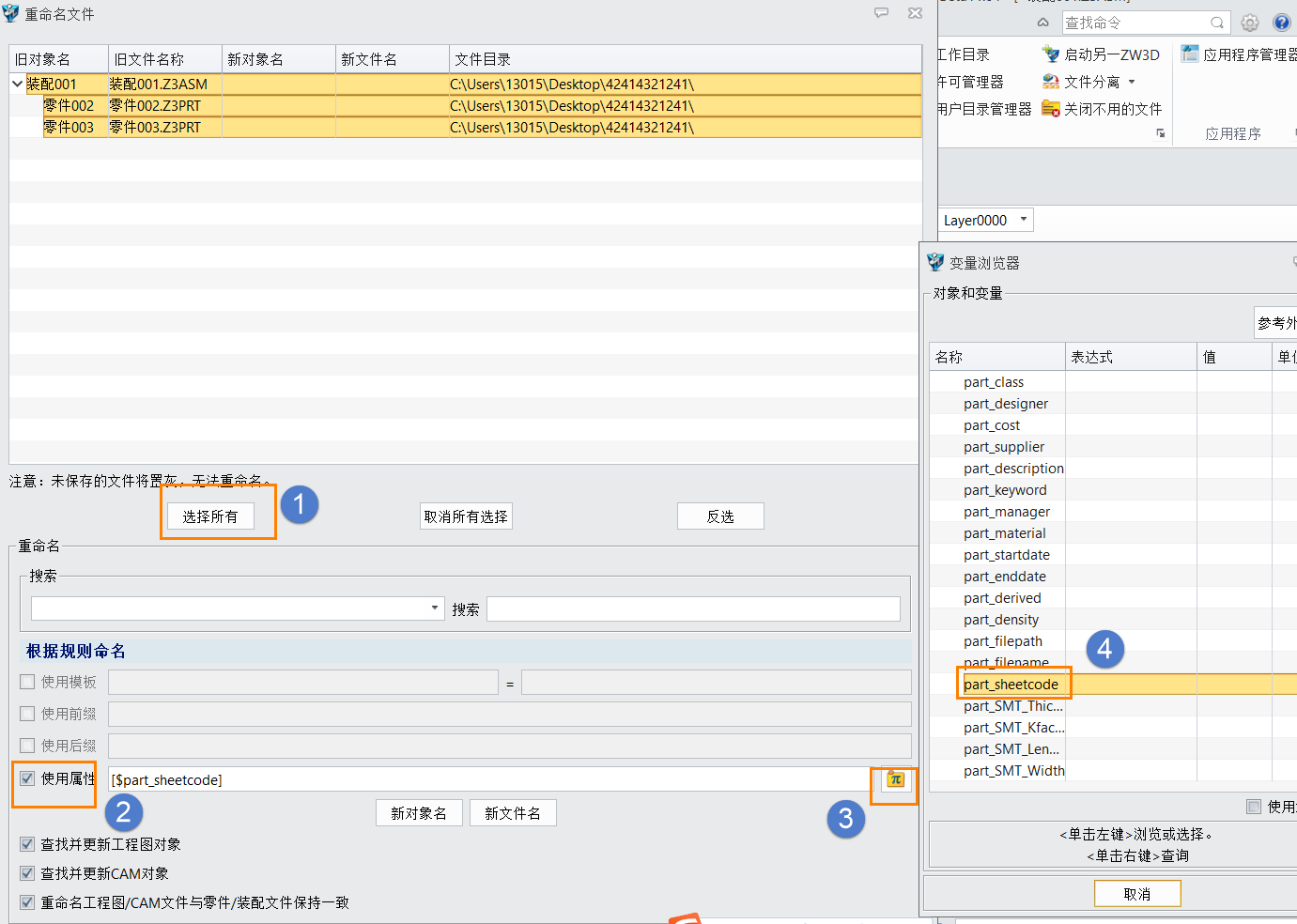This screenshot has width=1297, height=924.
Task: Click 取消 in variable browser
Action: coord(1137,894)
